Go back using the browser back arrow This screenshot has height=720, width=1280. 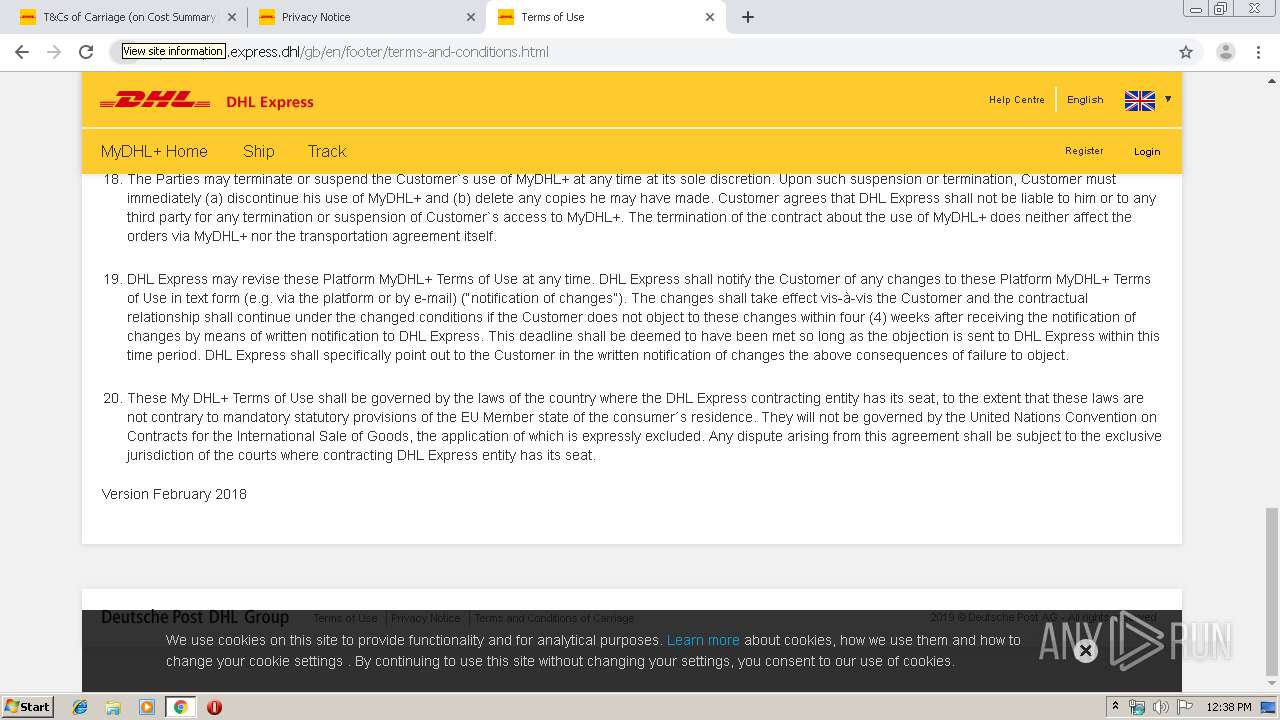point(22,52)
